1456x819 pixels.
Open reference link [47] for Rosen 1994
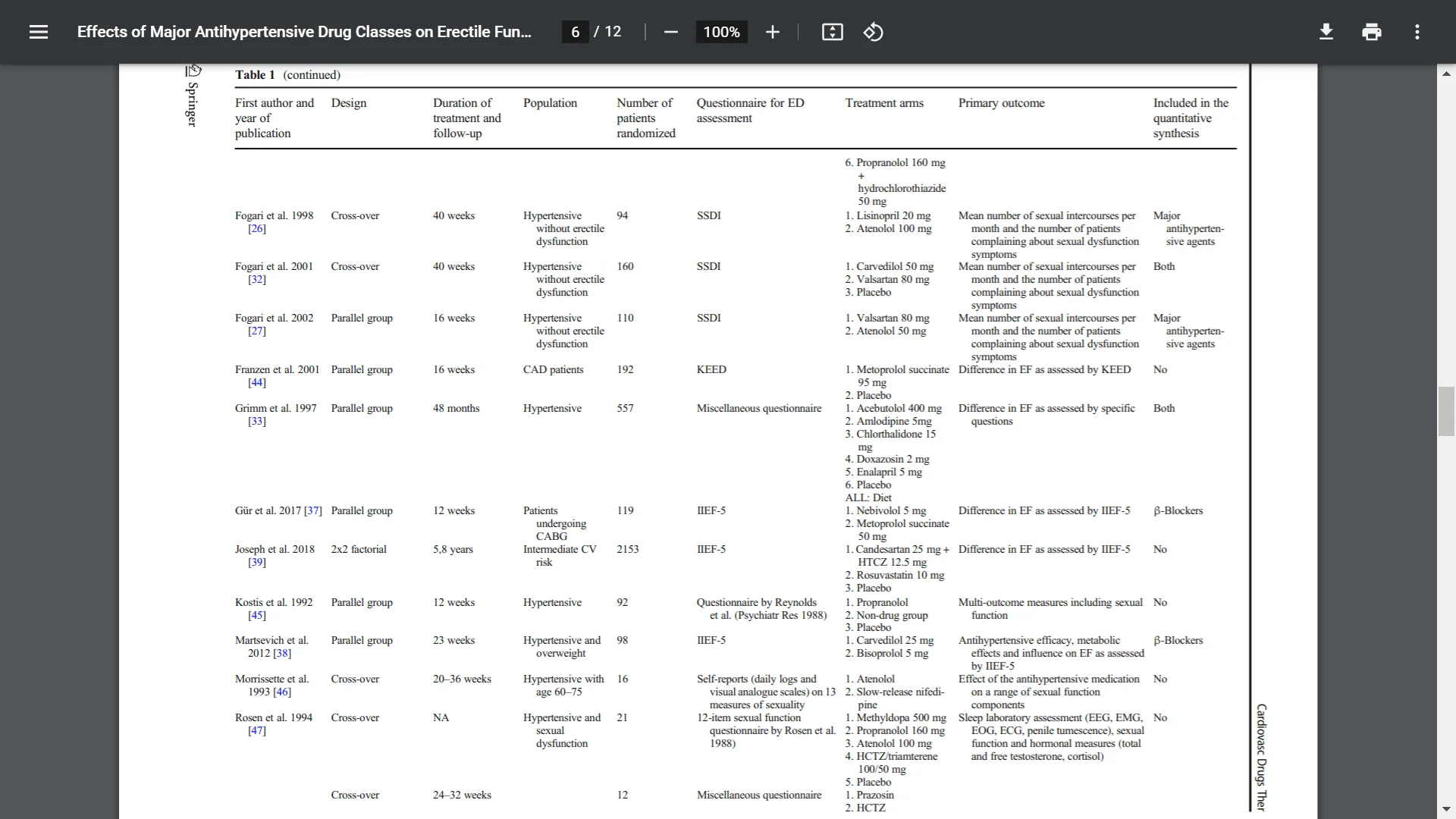tap(257, 731)
